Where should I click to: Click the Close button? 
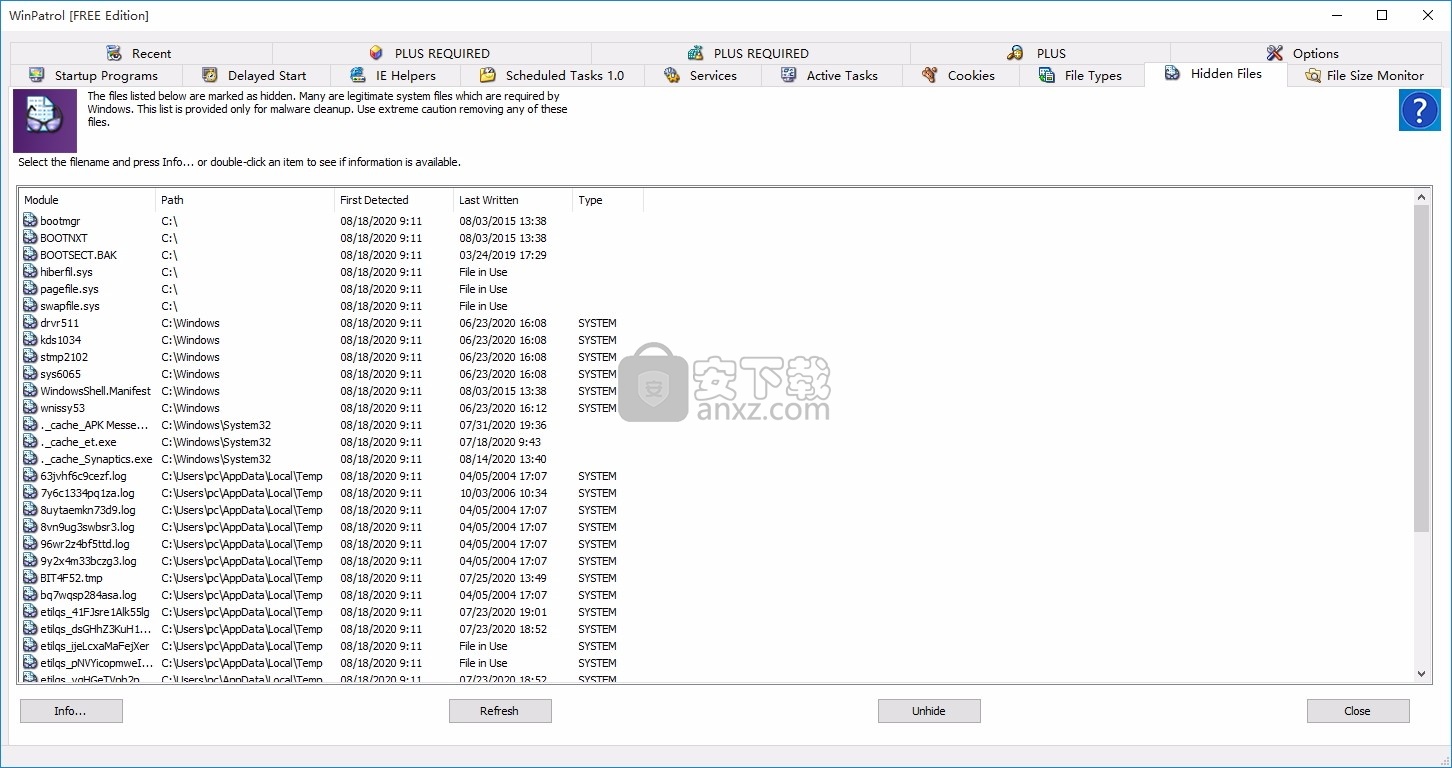(1358, 711)
